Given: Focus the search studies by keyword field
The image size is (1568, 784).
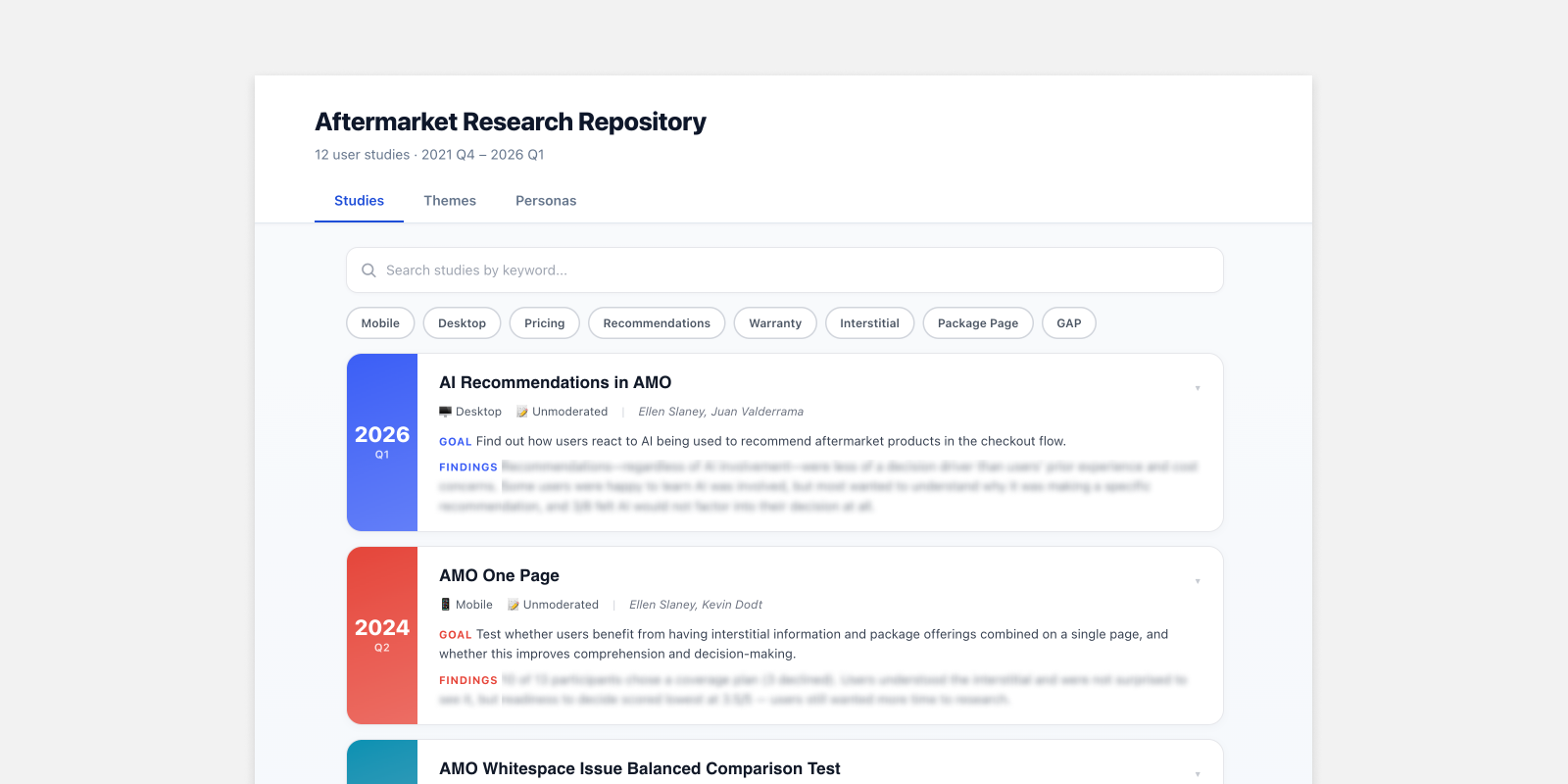Looking at the screenshot, I should [794, 270].
